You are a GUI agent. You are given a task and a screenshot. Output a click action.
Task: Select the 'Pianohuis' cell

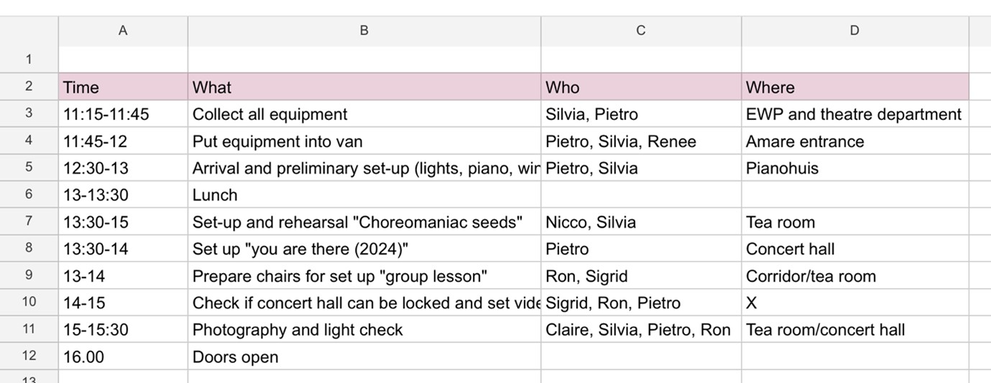[854, 168]
